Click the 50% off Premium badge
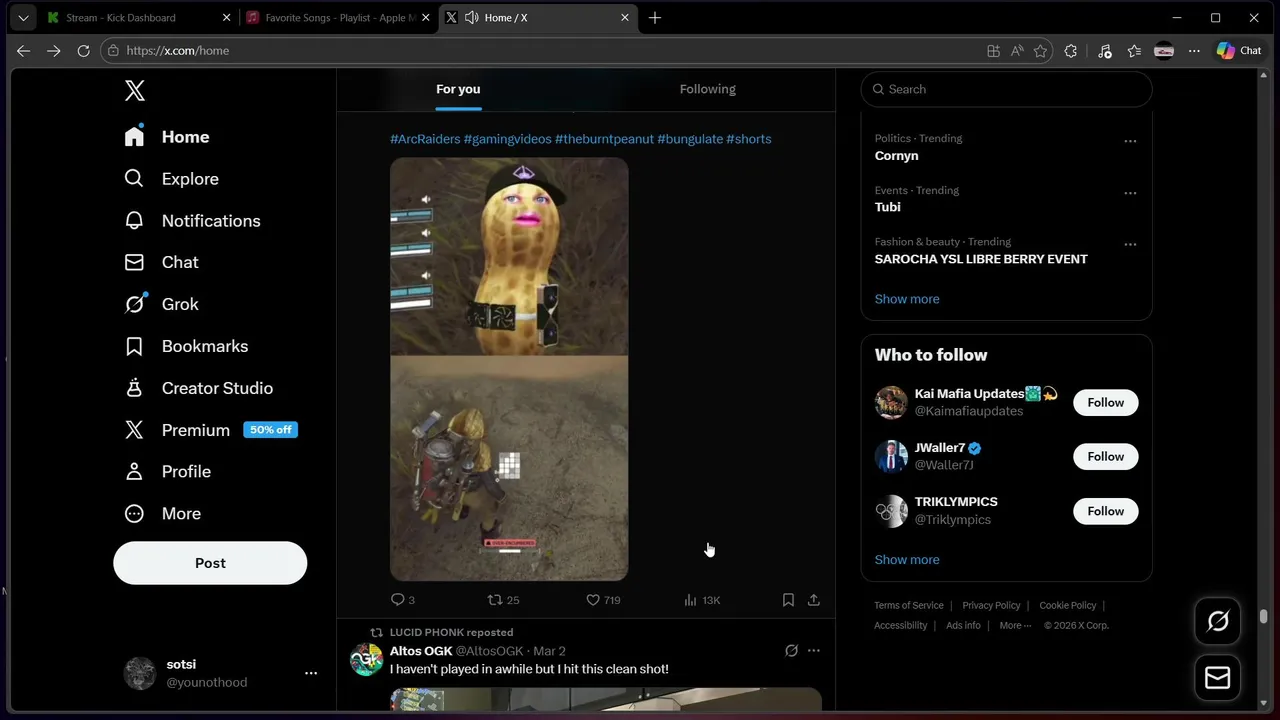 click(271, 430)
